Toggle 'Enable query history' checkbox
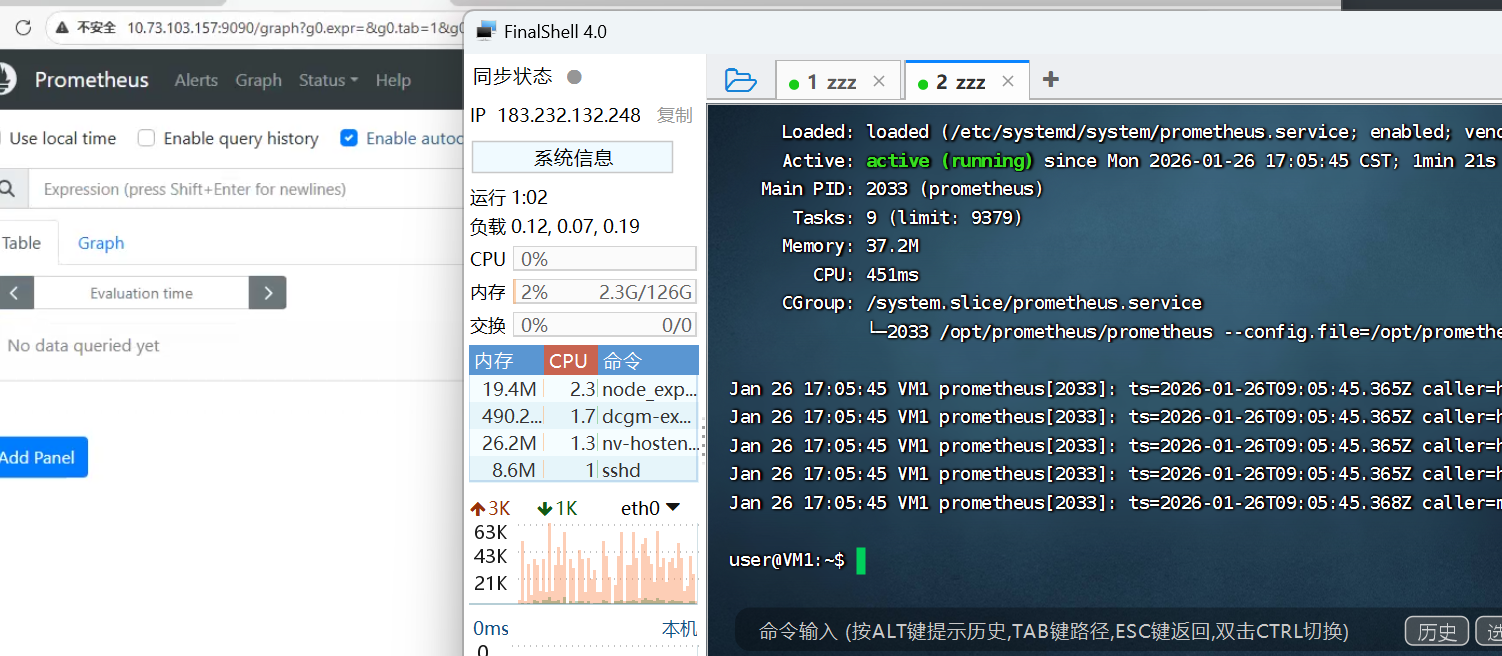This screenshot has height=656, width=1502. point(147,138)
